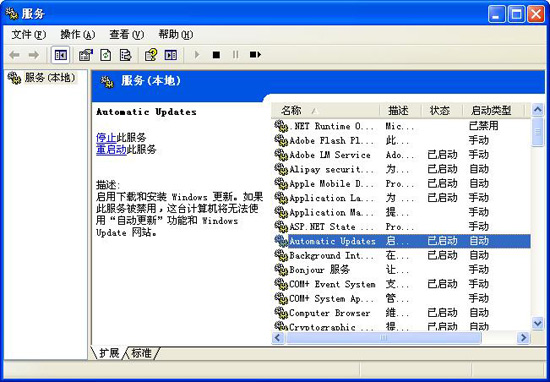The height and width of the screenshot is (382, 550).
Task: Click the Stop Service square button
Action: (216, 55)
